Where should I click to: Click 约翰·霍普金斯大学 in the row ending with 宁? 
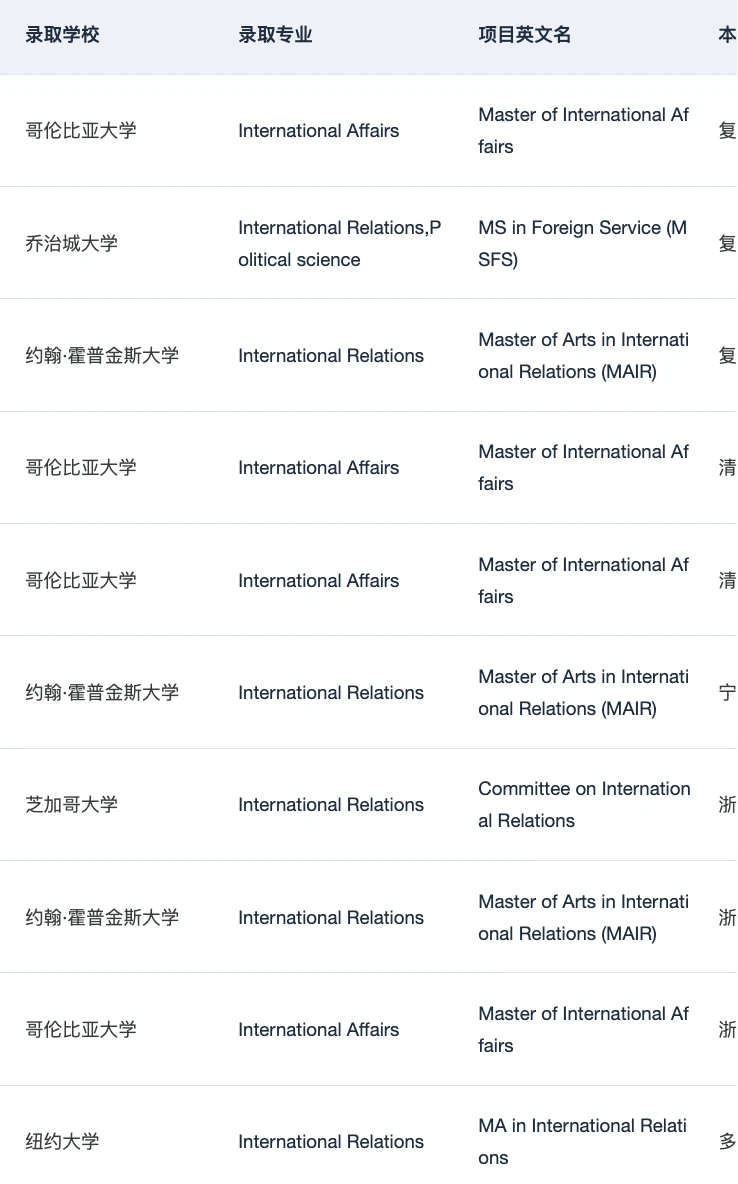pyautogui.click(x=102, y=692)
